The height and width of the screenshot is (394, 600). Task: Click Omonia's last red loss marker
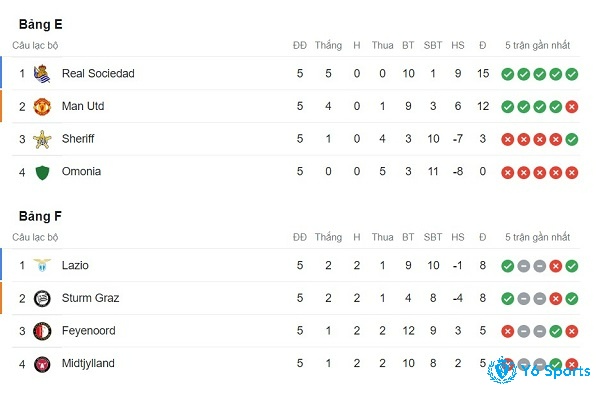[572, 173]
